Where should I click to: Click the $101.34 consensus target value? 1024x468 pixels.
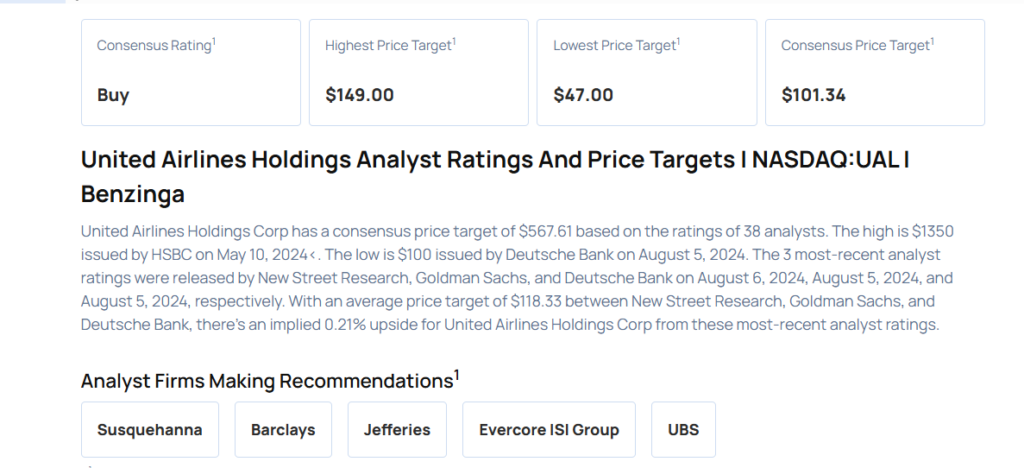(x=814, y=96)
